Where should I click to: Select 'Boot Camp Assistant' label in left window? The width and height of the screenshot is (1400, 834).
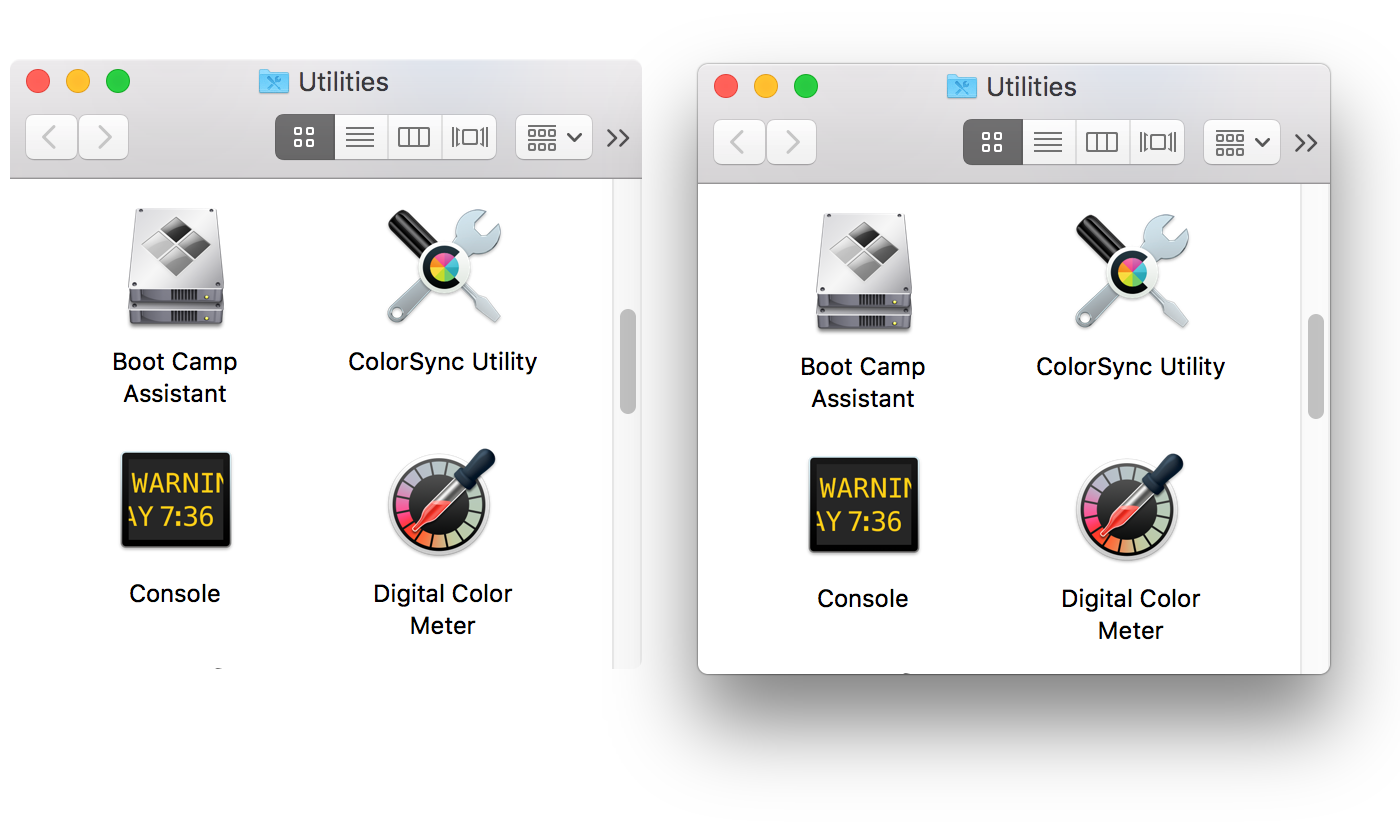[175, 377]
